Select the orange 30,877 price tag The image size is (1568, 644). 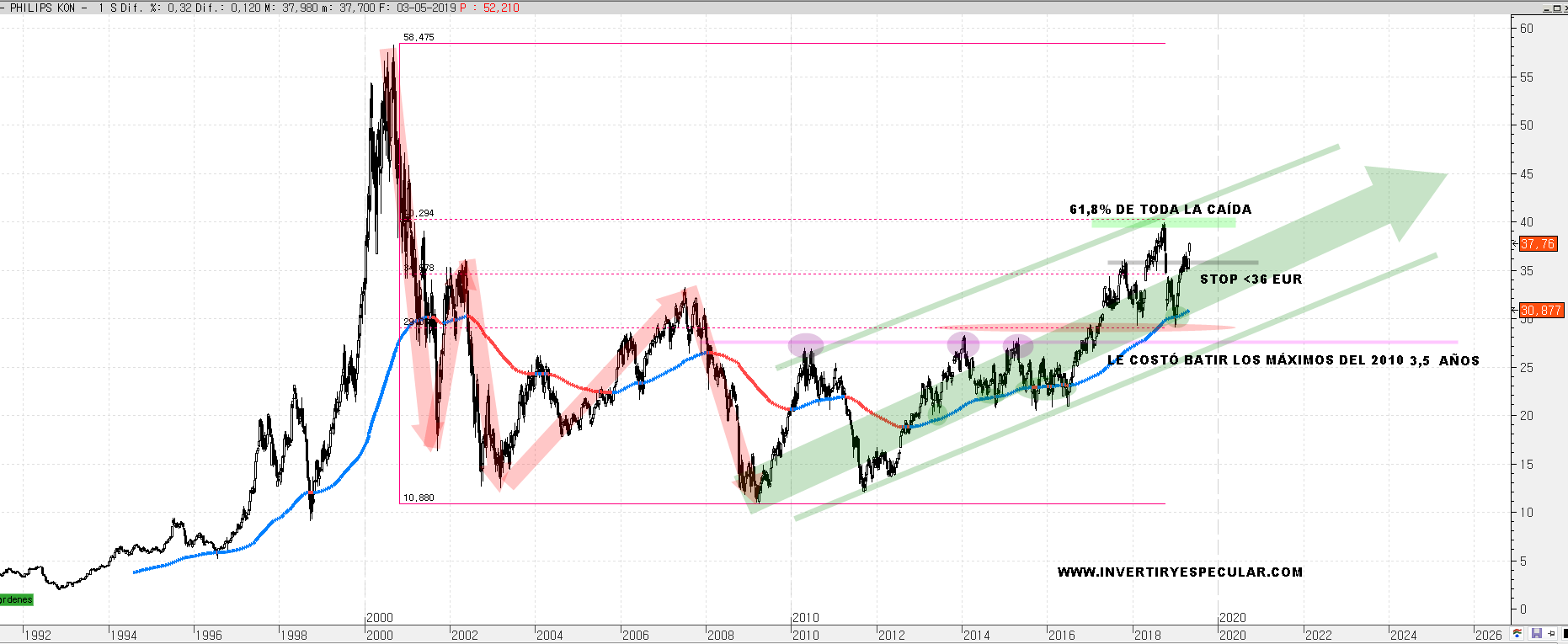pos(1540,311)
